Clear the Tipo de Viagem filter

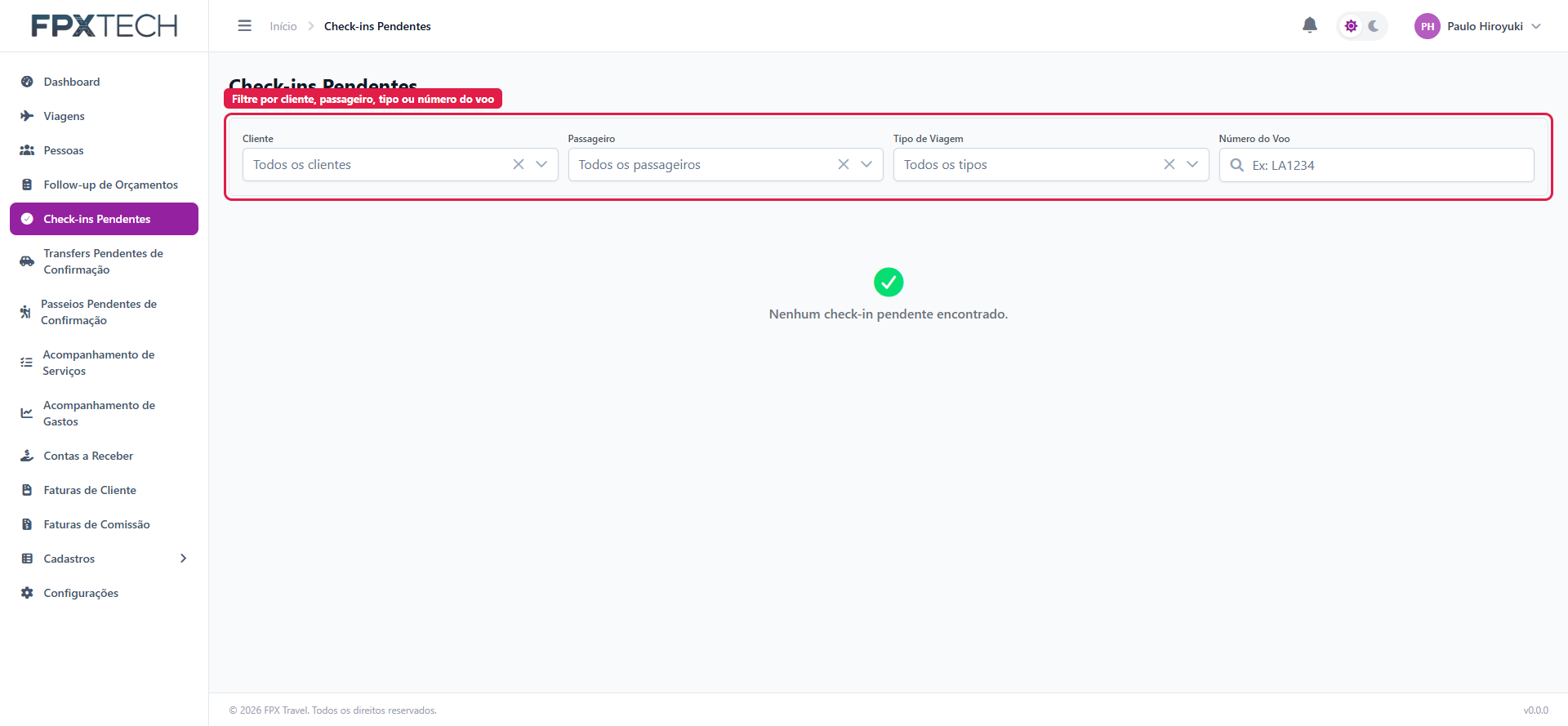tap(1169, 164)
